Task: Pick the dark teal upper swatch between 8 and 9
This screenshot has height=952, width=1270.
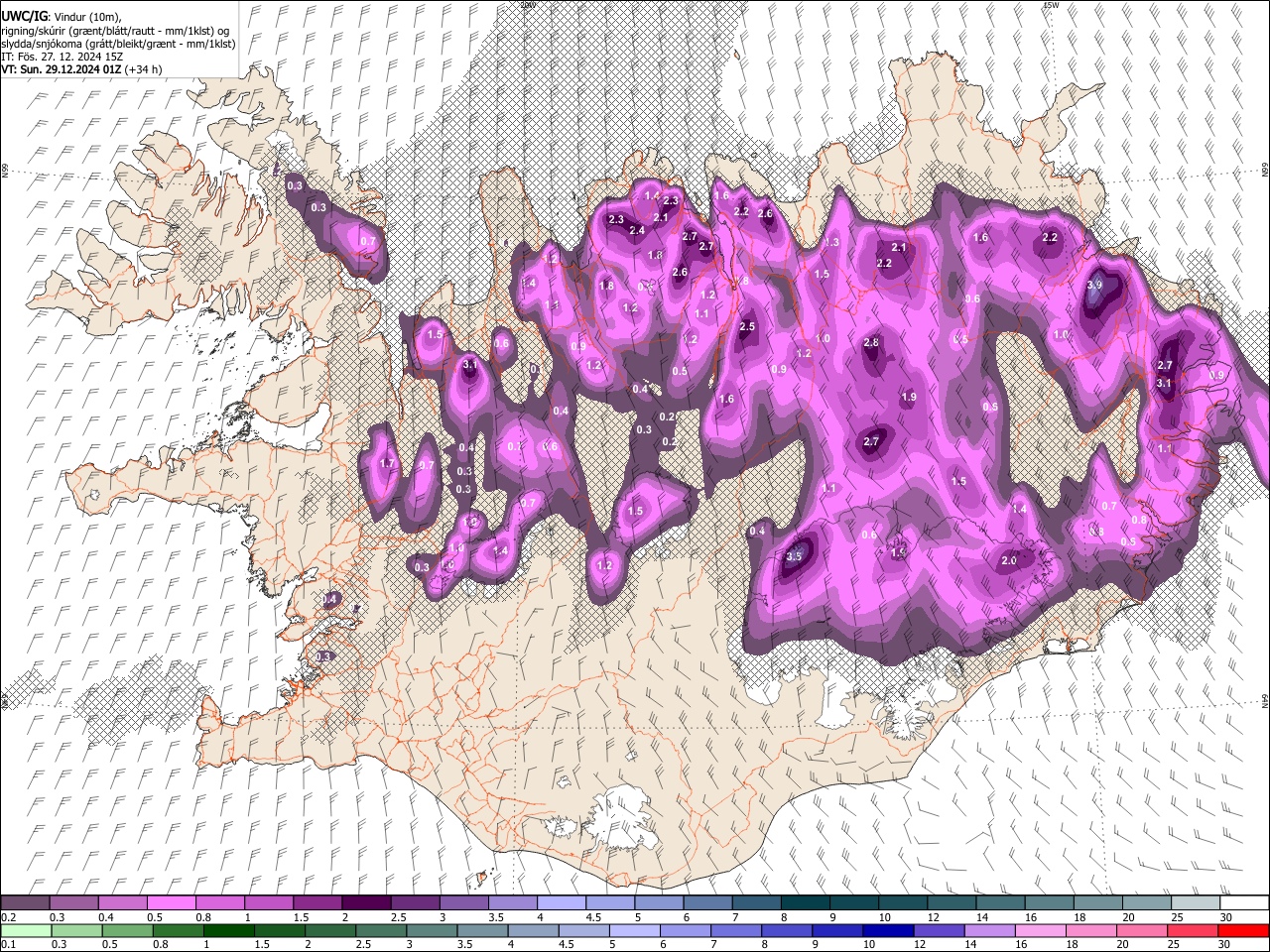Action: click(x=804, y=903)
